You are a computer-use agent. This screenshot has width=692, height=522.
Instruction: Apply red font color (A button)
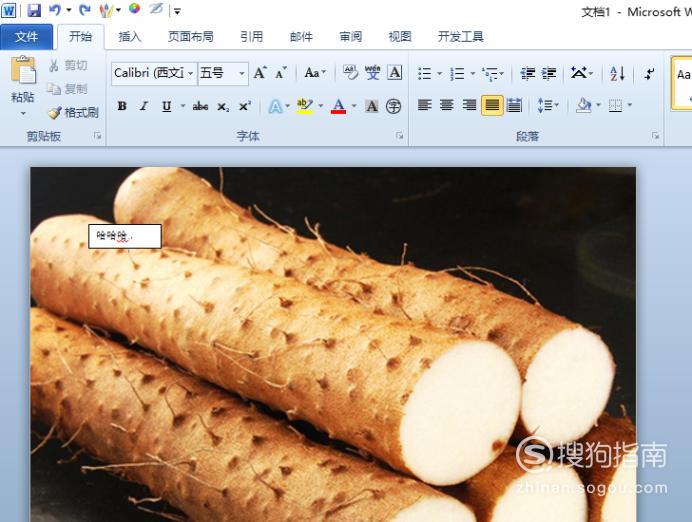(338, 106)
